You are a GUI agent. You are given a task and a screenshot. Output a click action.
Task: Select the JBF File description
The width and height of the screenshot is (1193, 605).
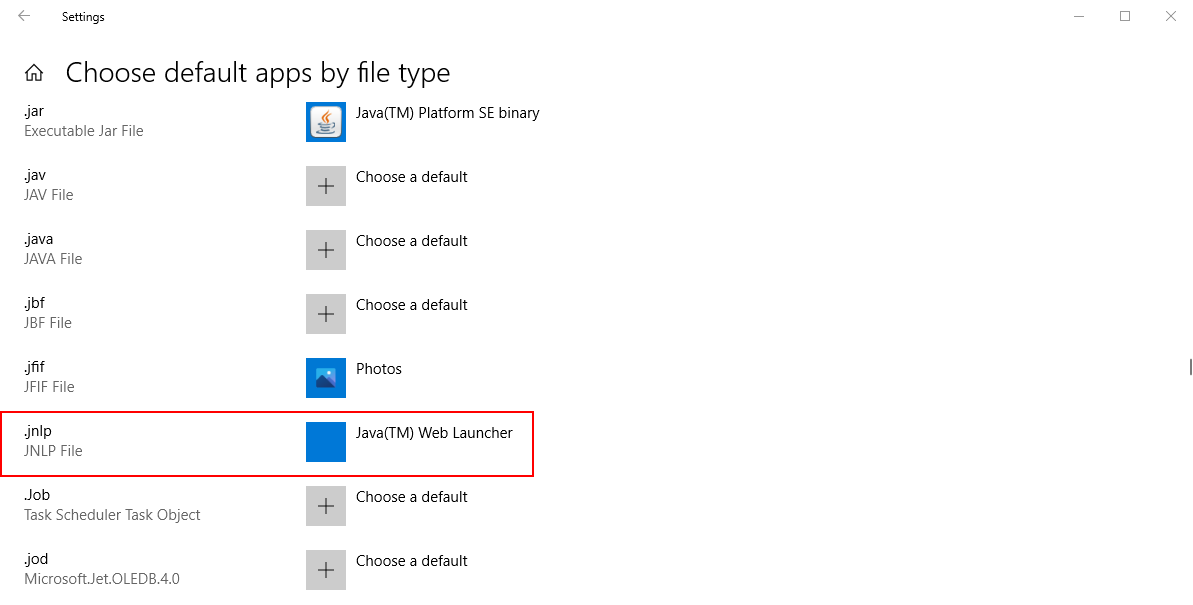pos(48,323)
